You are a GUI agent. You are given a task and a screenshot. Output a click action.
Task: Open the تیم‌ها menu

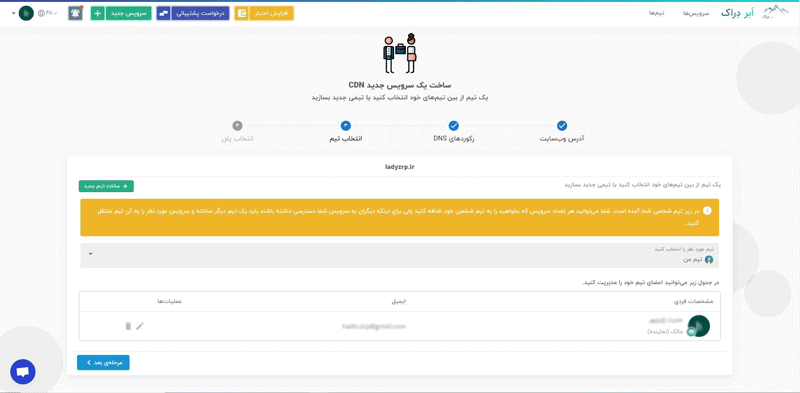pos(657,13)
